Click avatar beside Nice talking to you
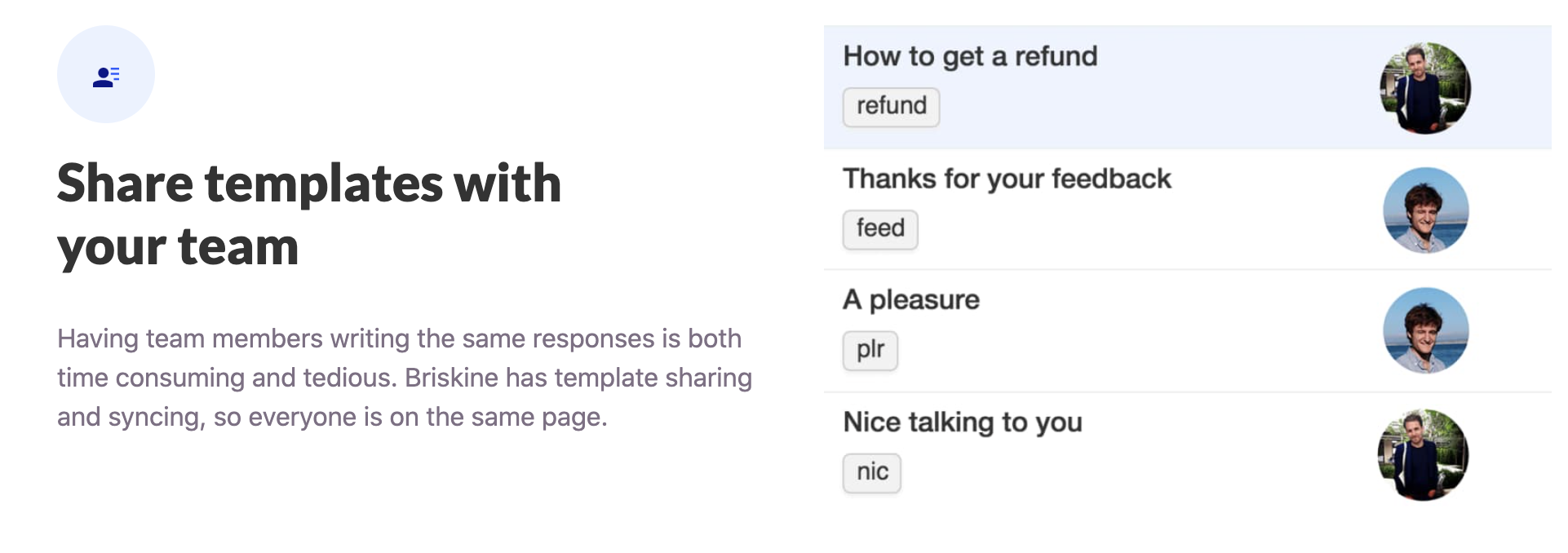Screen dimensions: 1568x553 tap(1423, 455)
